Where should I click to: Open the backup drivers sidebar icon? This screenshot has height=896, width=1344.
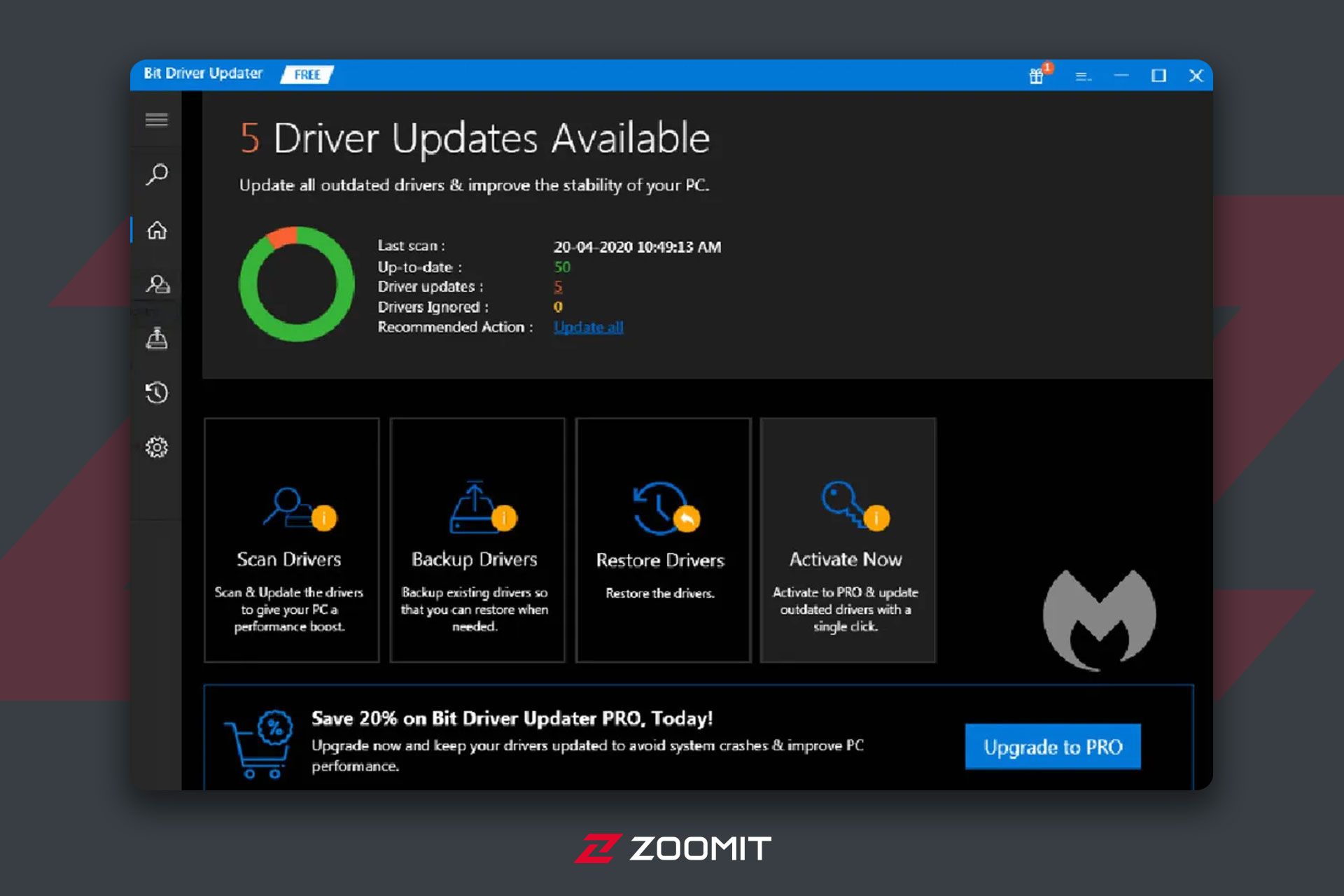click(157, 338)
